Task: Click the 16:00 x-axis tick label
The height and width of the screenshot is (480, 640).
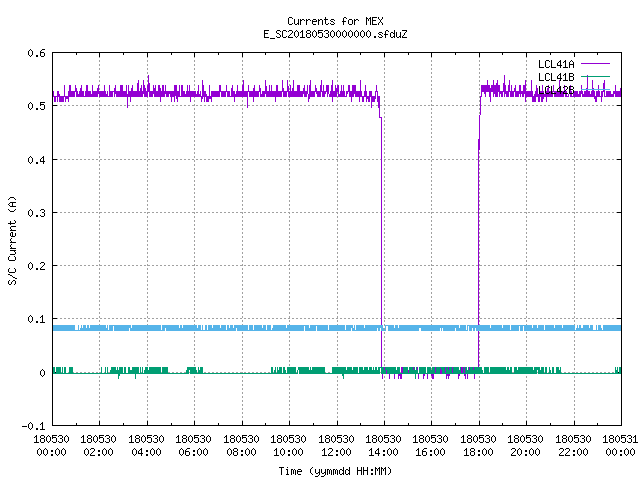Action: pos(430,452)
